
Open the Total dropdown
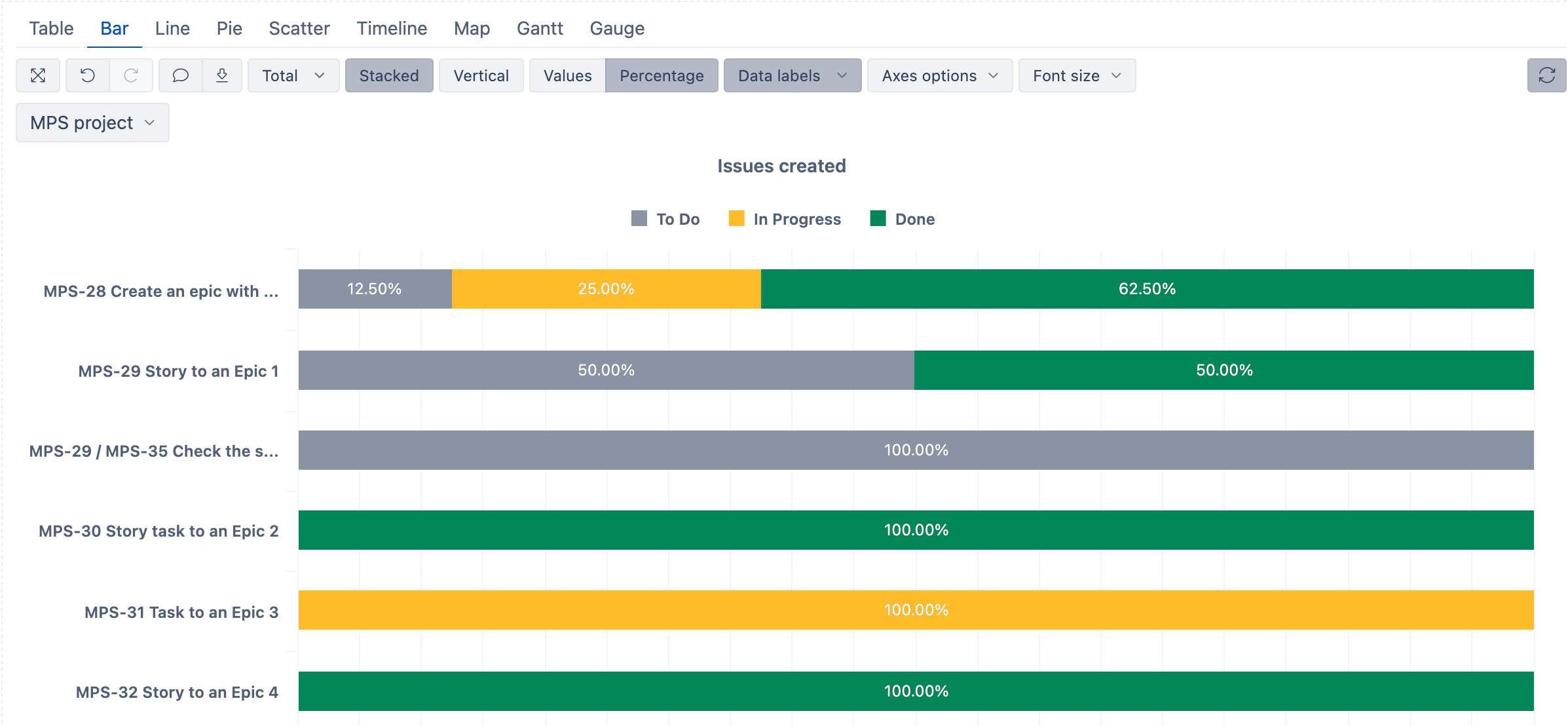(x=293, y=75)
